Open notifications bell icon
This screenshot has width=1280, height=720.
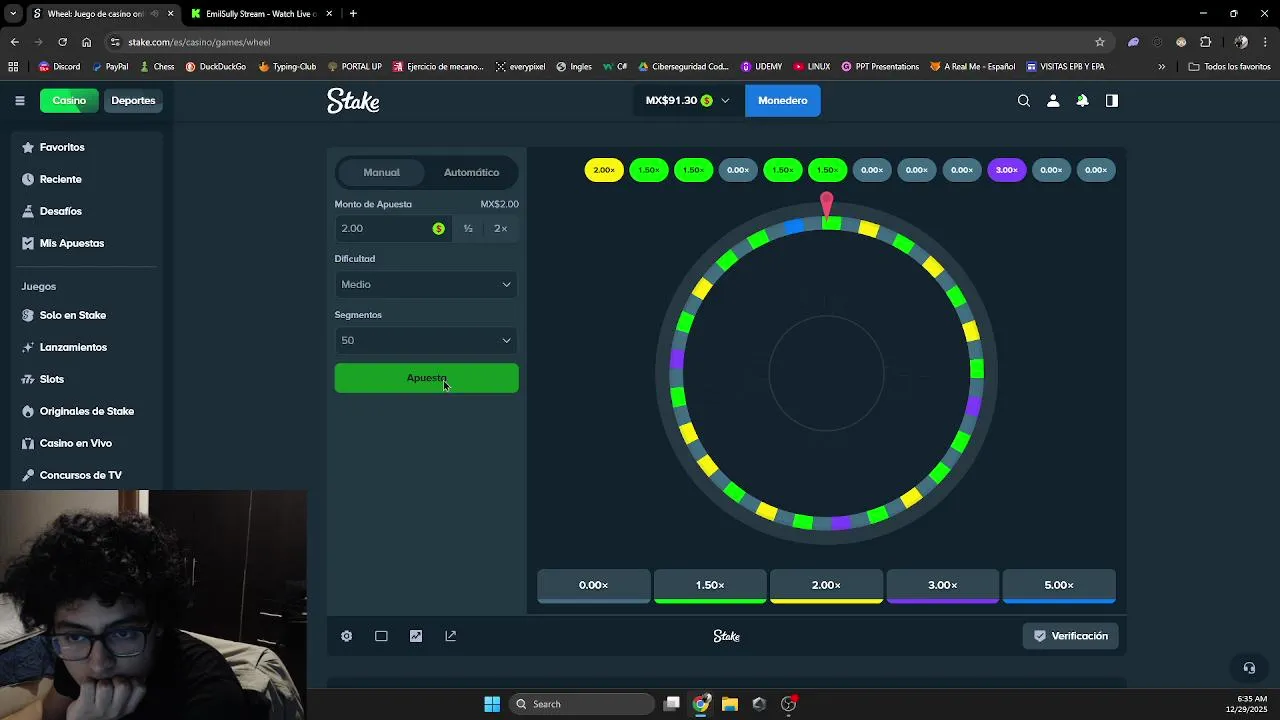1082,100
